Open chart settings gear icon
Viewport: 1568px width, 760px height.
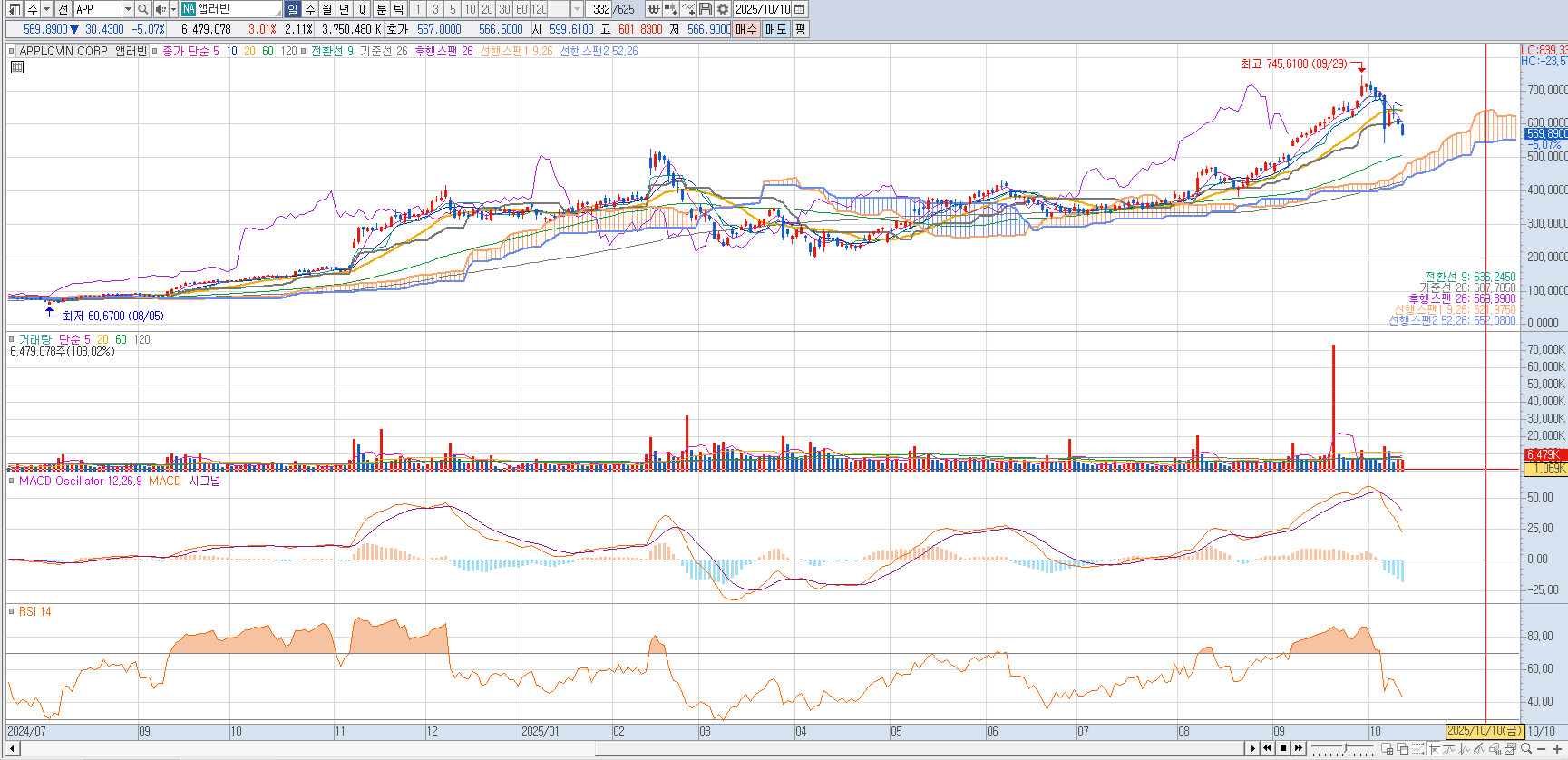point(723,9)
